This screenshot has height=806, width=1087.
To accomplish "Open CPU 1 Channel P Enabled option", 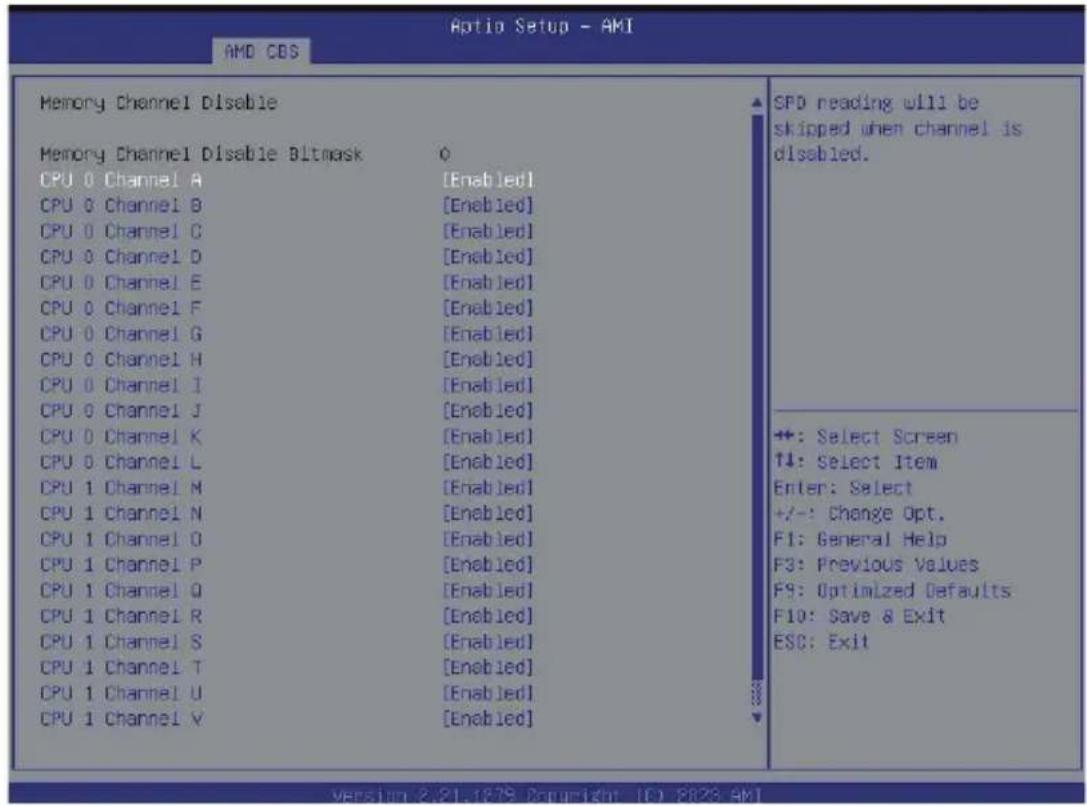I will tap(488, 565).
